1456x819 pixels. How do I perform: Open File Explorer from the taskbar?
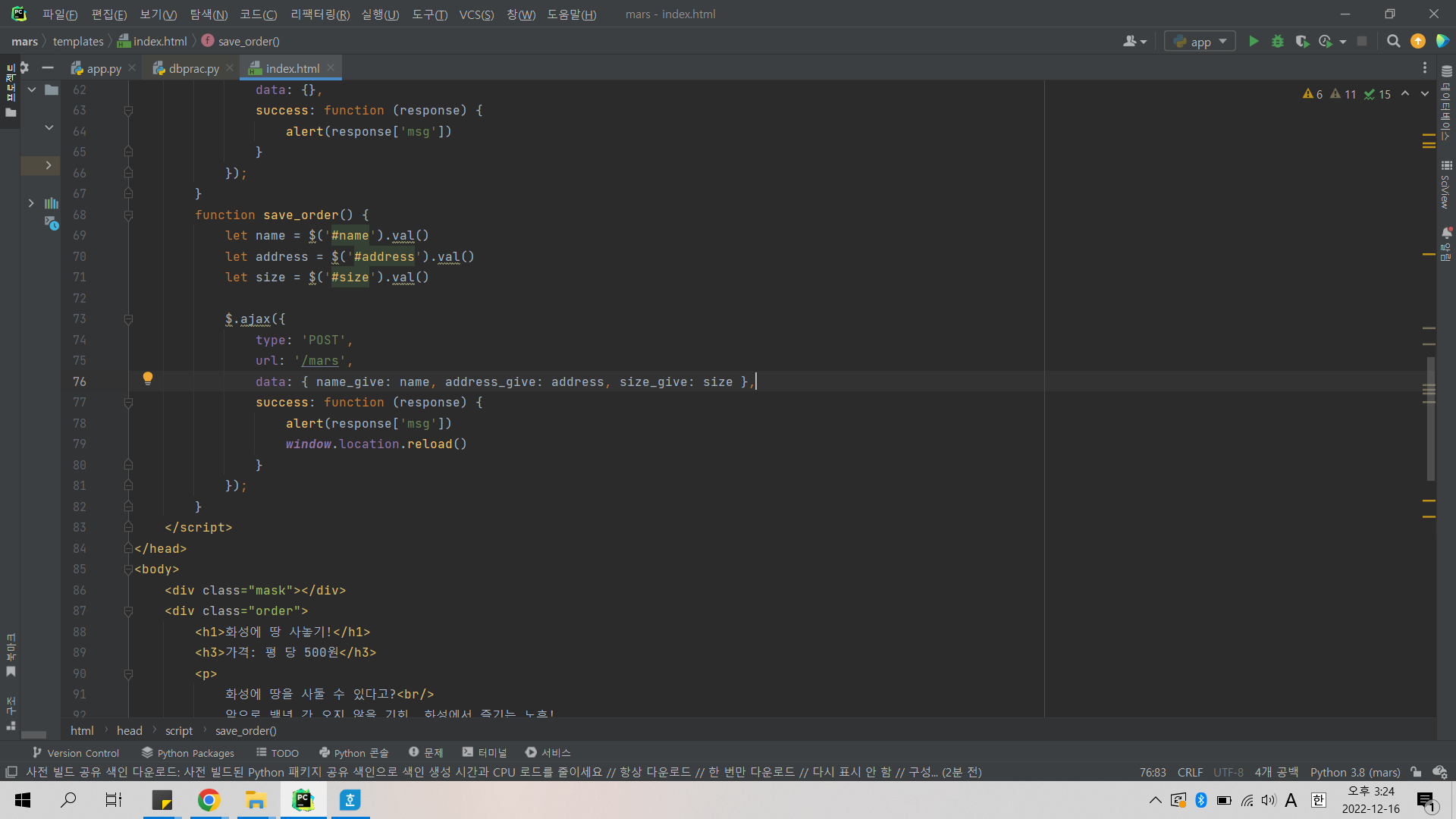coord(256,800)
